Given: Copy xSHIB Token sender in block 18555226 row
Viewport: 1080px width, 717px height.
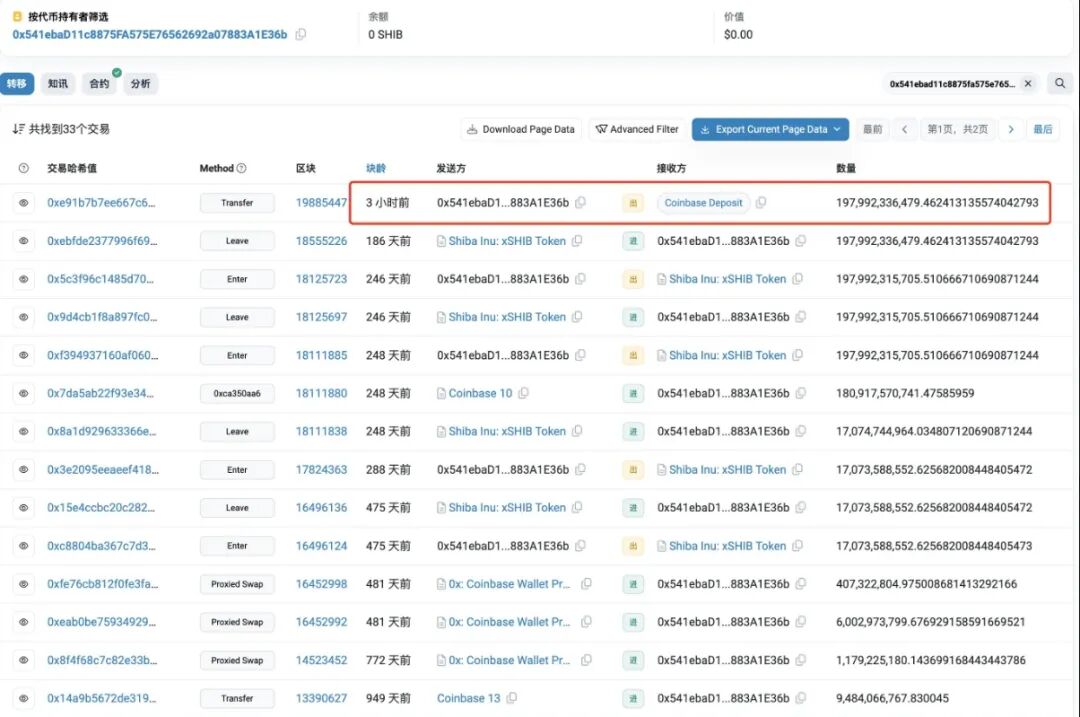Looking at the screenshot, I should [577, 241].
